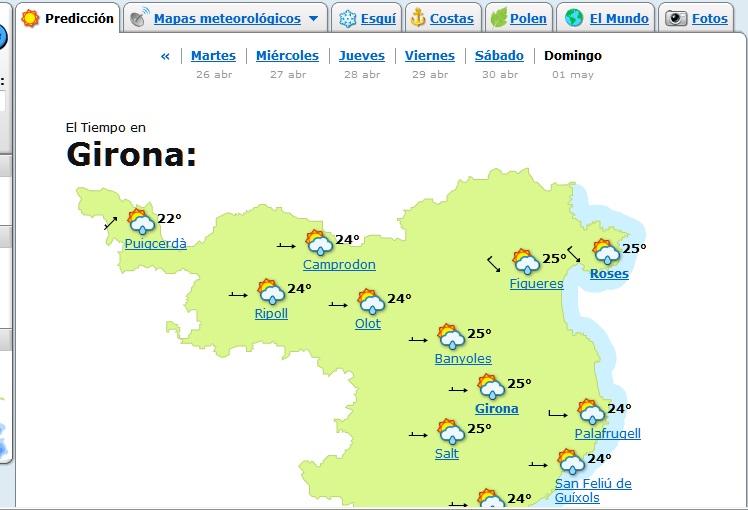748x510 pixels.
Task: Select the Jueves 28 abr forecast
Action: pyautogui.click(x=361, y=56)
